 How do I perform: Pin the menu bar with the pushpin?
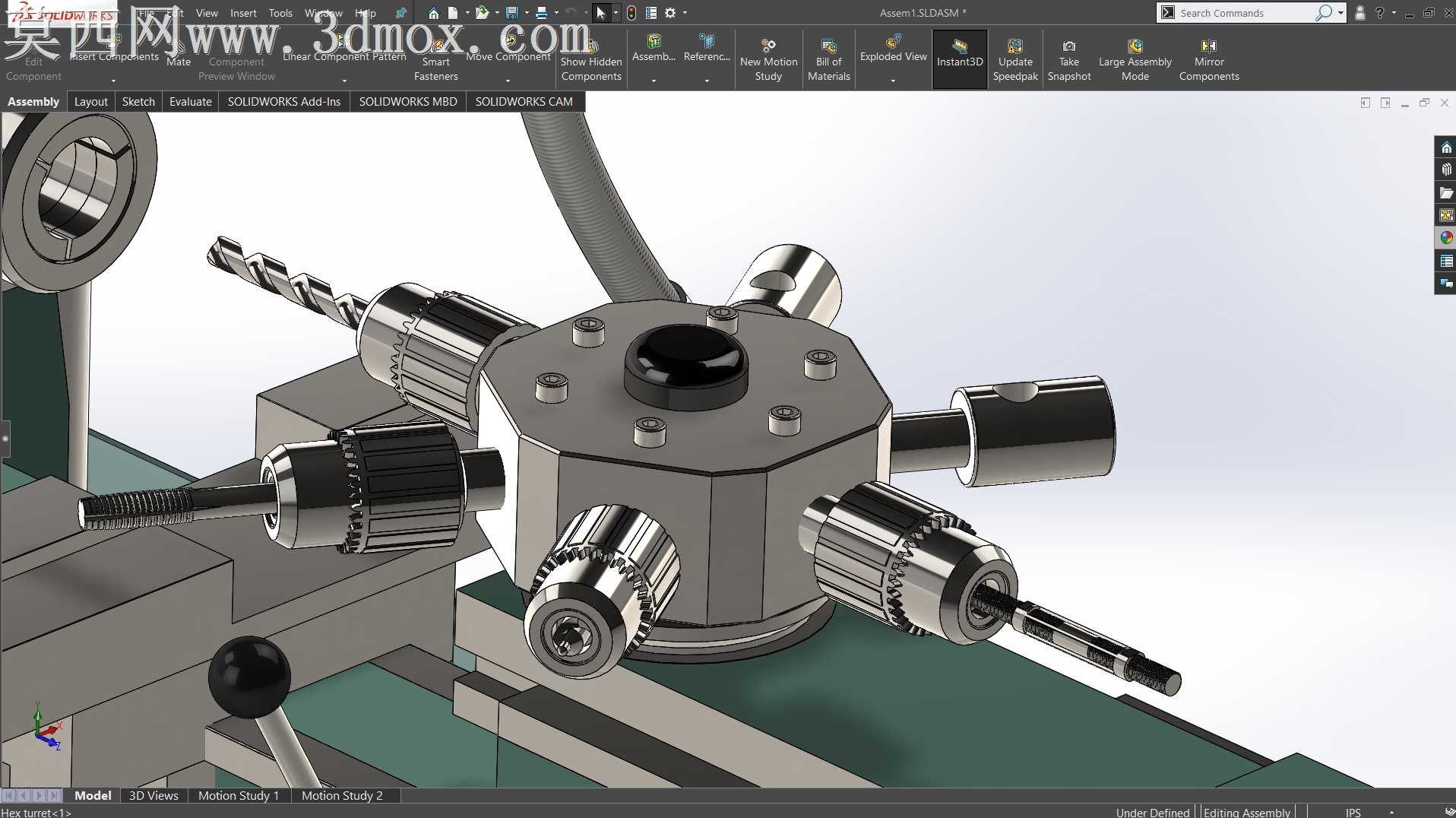pos(401,13)
